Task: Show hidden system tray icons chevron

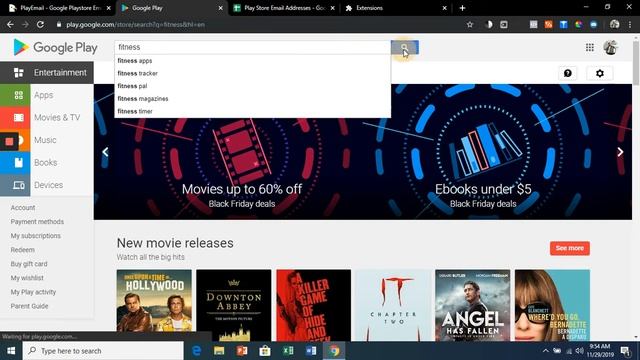Action: coord(545,351)
